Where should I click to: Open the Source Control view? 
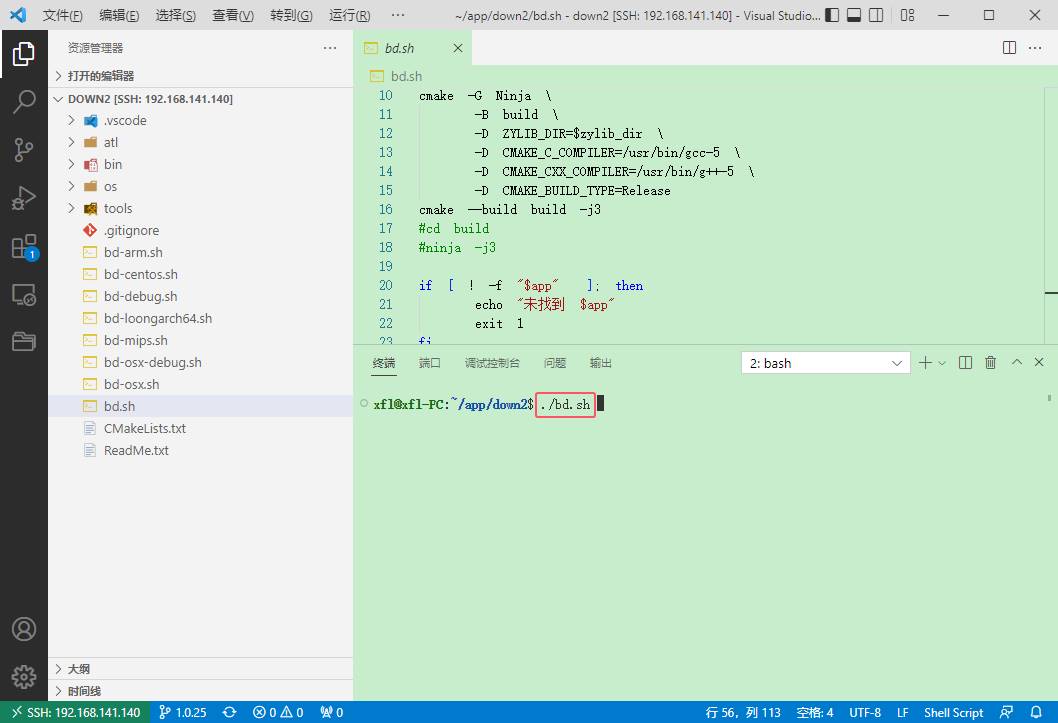(24, 150)
